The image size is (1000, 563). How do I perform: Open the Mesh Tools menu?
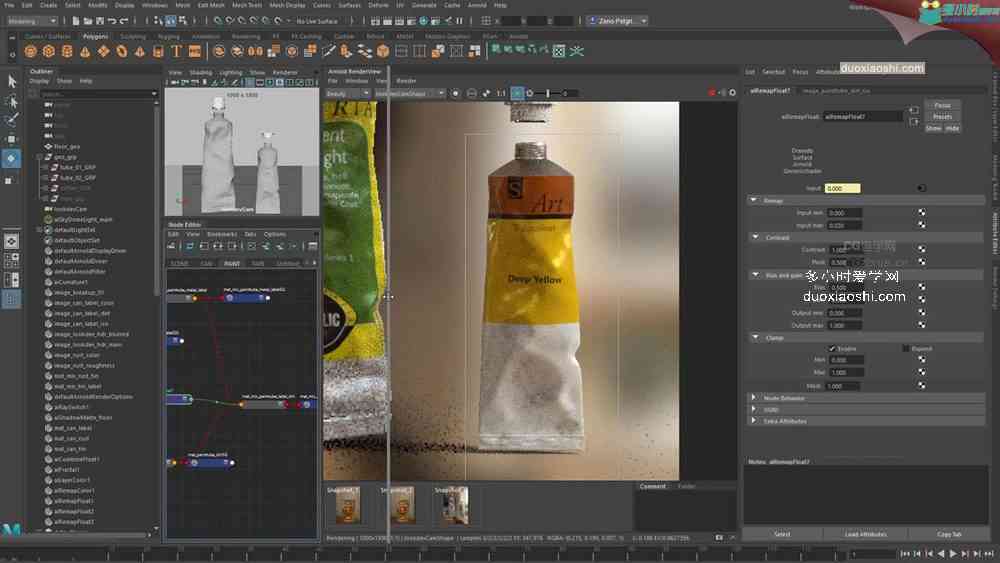click(x=247, y=5)
